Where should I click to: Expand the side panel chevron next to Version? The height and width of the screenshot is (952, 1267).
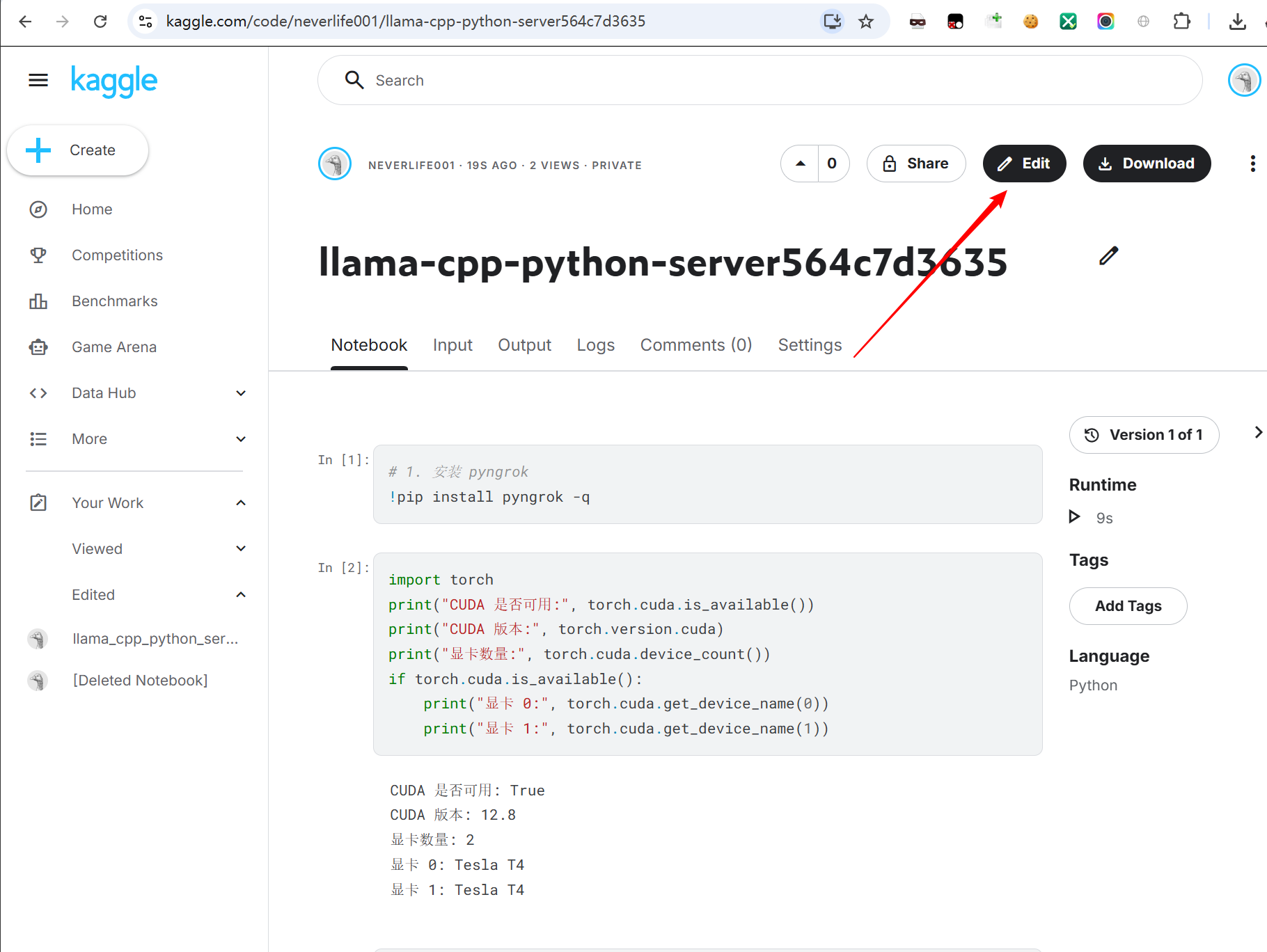tap(1257, 432)
